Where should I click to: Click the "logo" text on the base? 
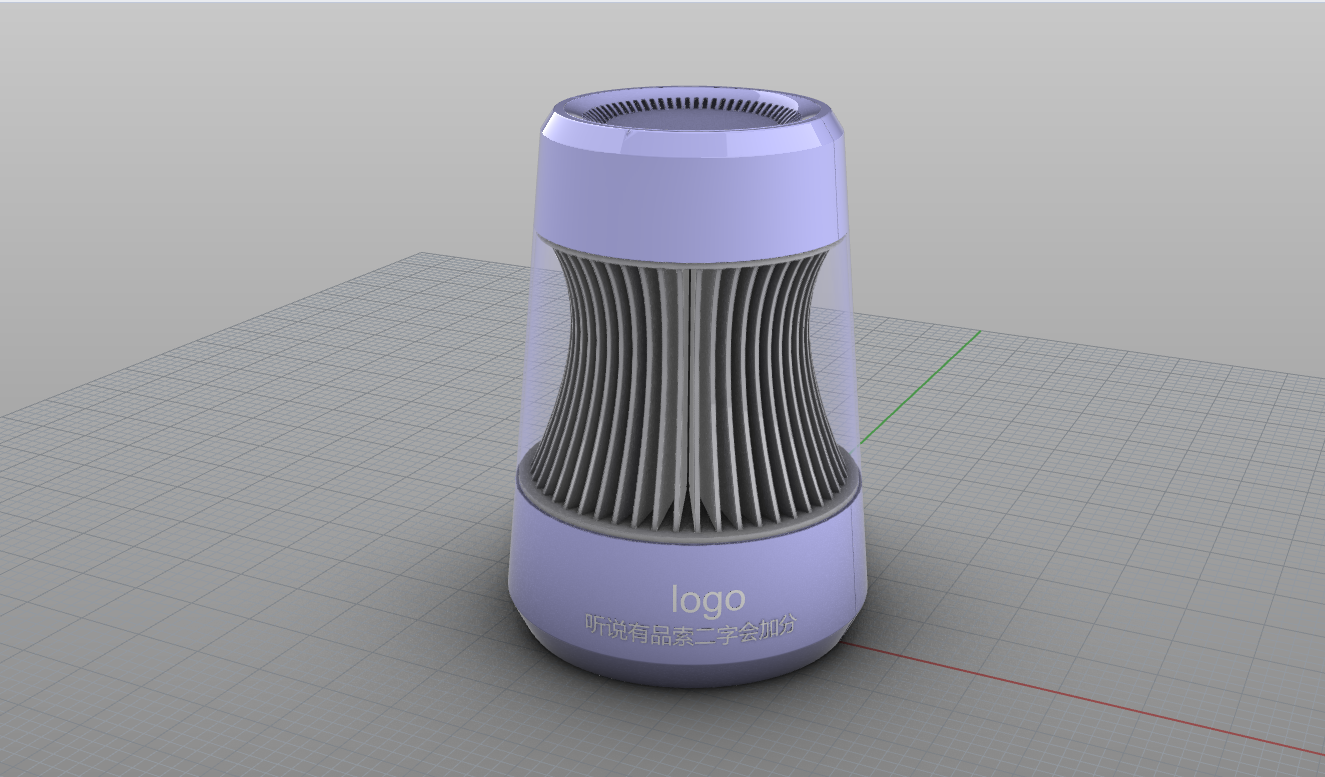tap(708, 599)
